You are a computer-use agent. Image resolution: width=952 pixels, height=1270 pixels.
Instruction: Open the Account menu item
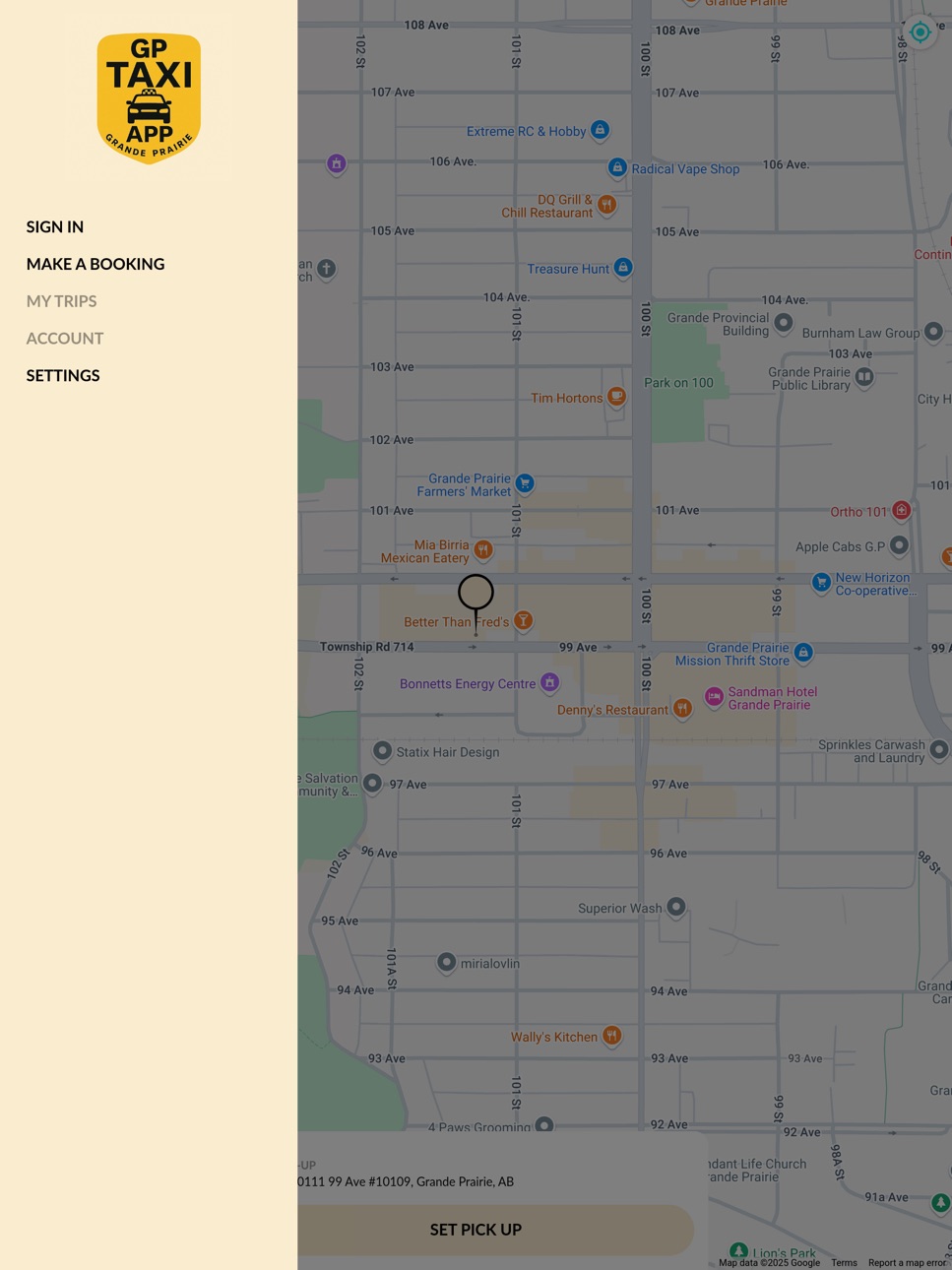[65, 338]
